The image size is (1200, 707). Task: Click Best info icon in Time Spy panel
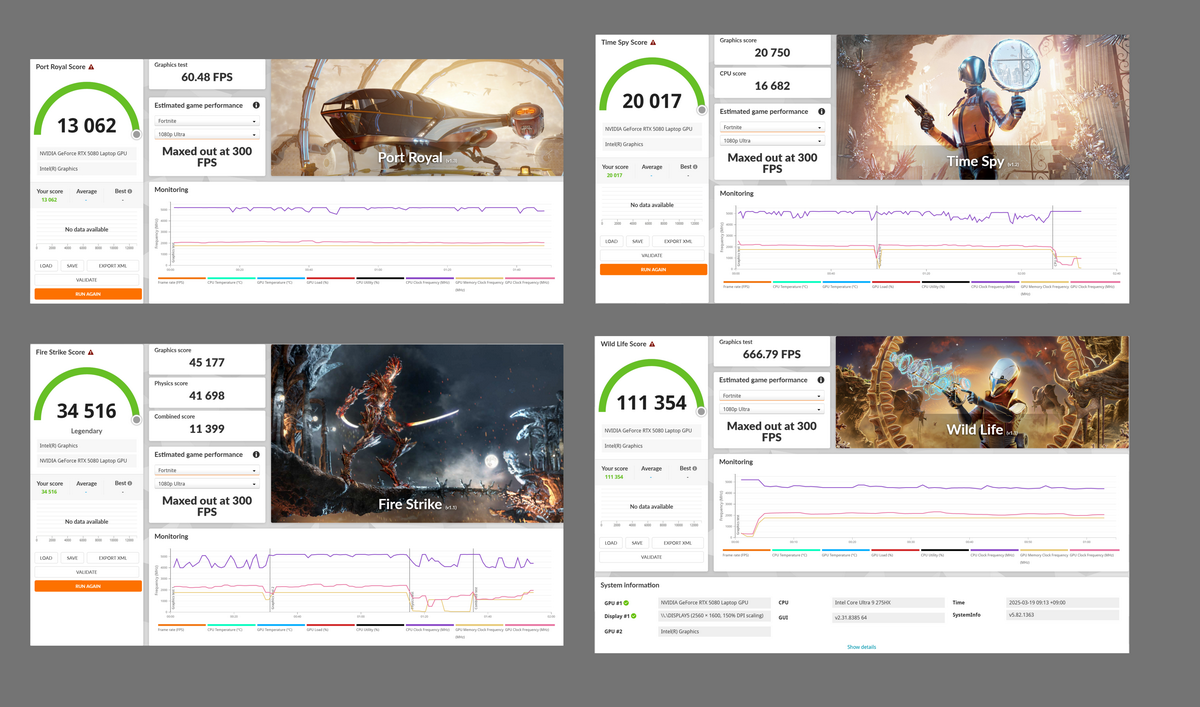[695, 166]
